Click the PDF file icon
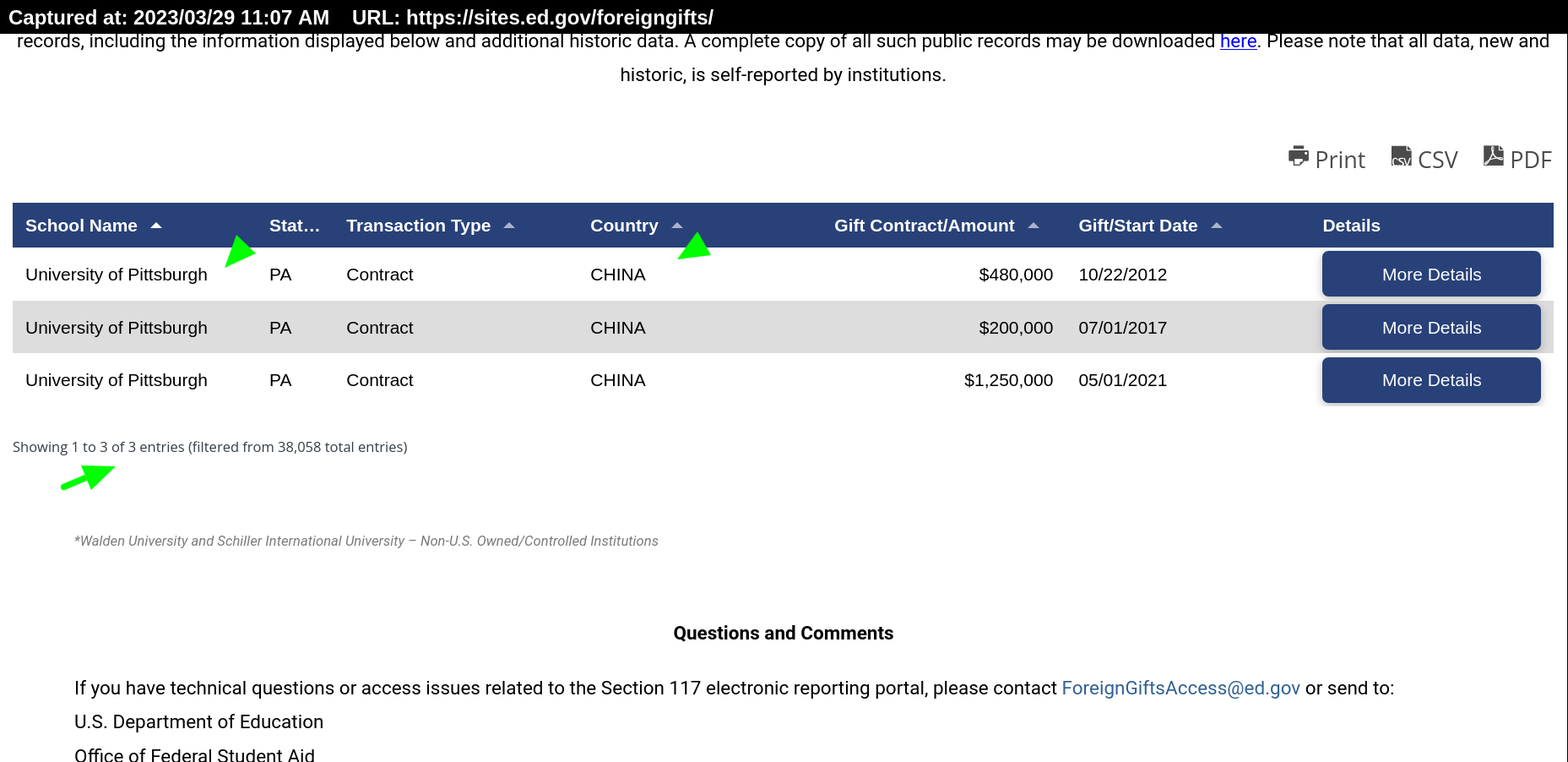1568x762 pixels. tap(1494, 156)
